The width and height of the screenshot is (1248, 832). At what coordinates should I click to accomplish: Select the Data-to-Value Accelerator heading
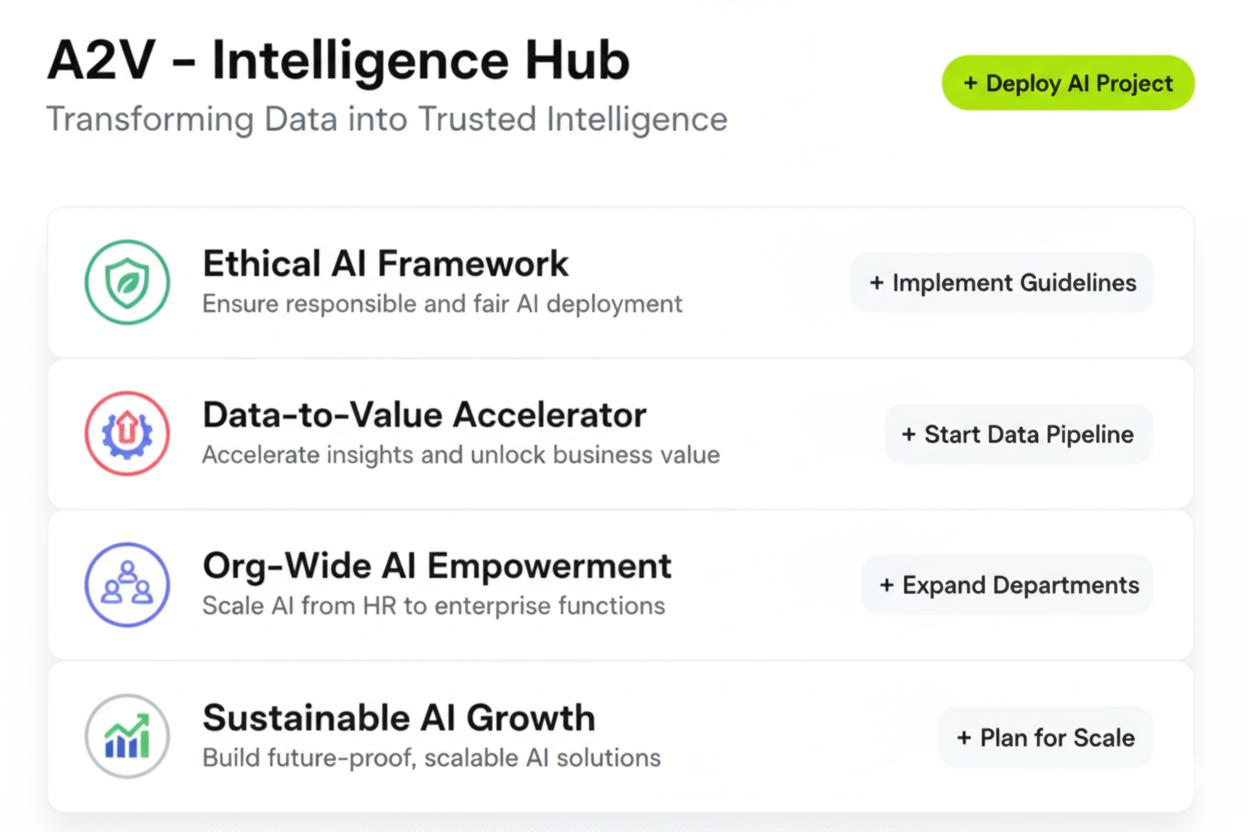(424, 415)
